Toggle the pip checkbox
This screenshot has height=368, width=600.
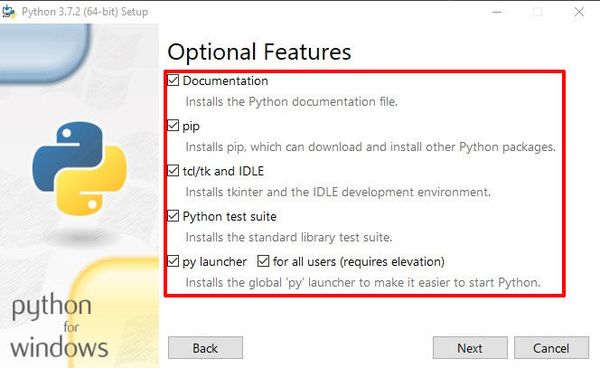[173, 125]
